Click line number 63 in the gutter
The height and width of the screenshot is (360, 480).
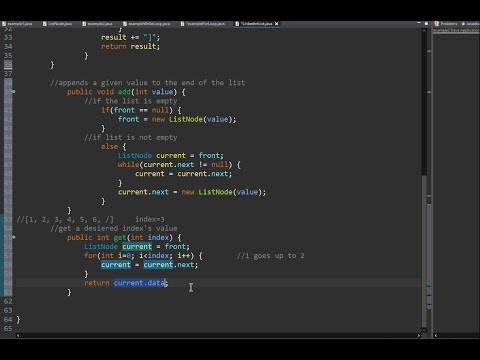[x=8, y=310]
